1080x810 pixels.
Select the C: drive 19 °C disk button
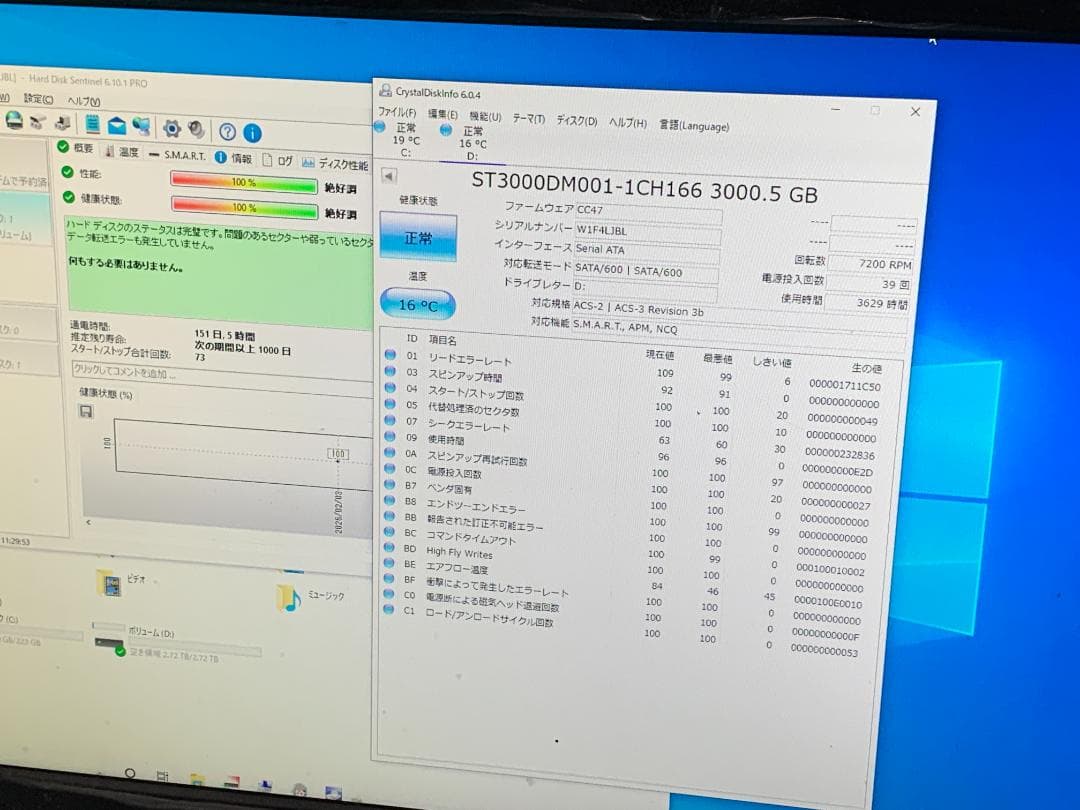(x=399, y=140)
